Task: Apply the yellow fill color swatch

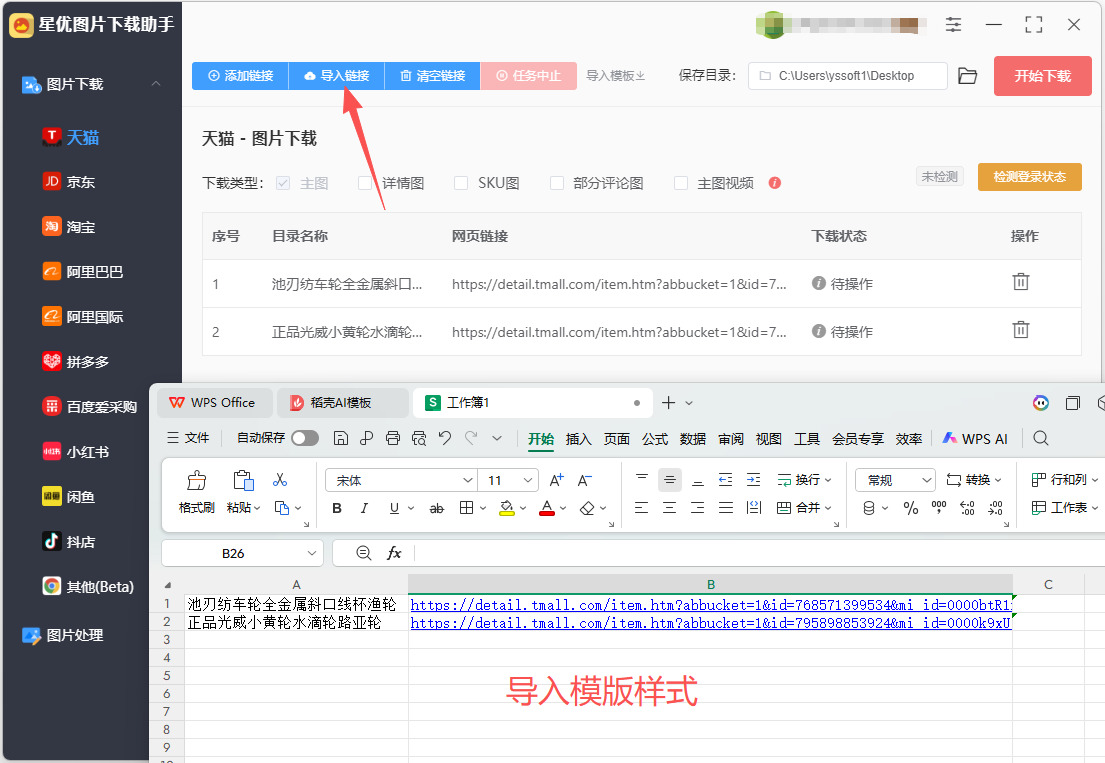Action: coord(507,508)
